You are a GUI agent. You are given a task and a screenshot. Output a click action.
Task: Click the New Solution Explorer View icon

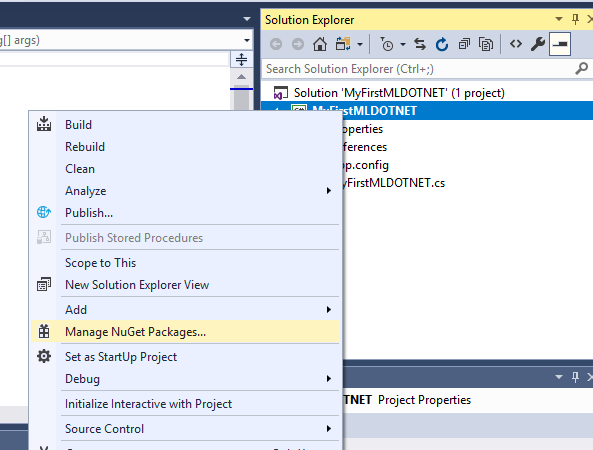[x=44, y=284]
